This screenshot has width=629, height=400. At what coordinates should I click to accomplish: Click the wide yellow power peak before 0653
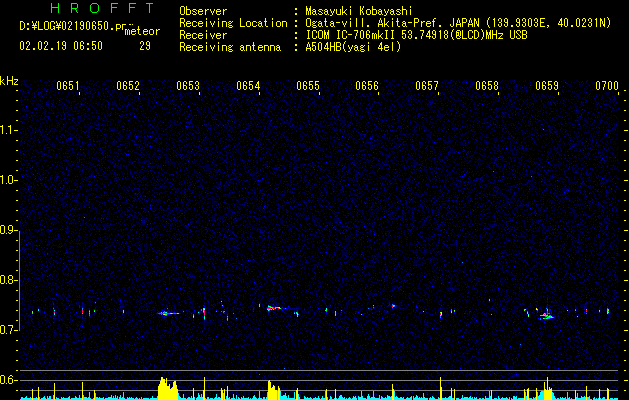point(168,388)
